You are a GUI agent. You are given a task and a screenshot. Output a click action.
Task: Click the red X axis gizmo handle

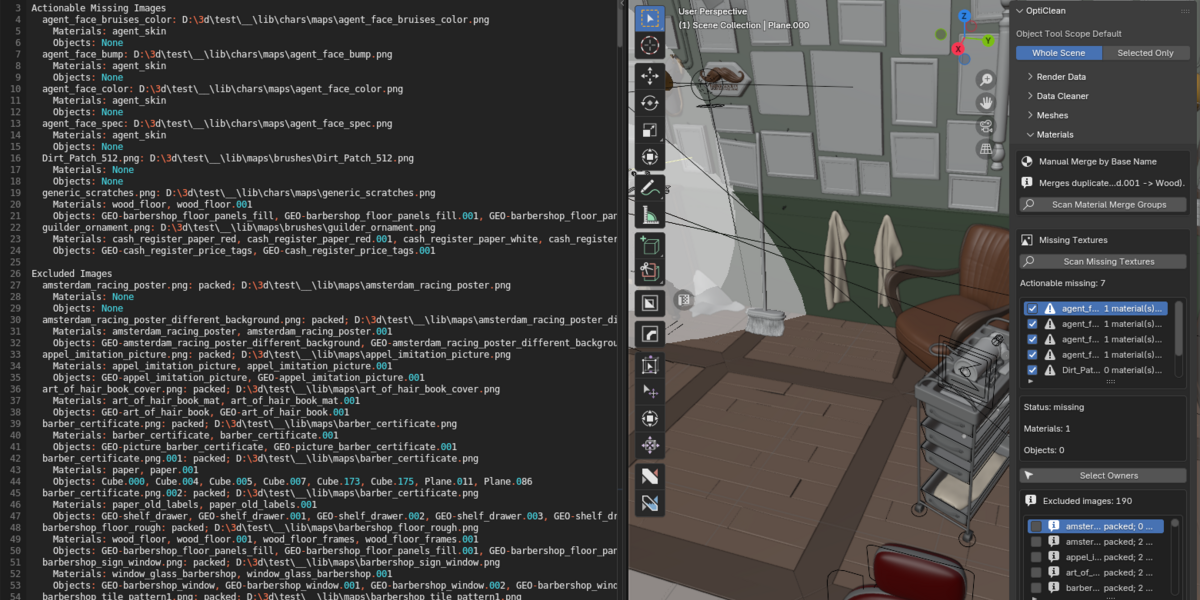click(958, 48)
